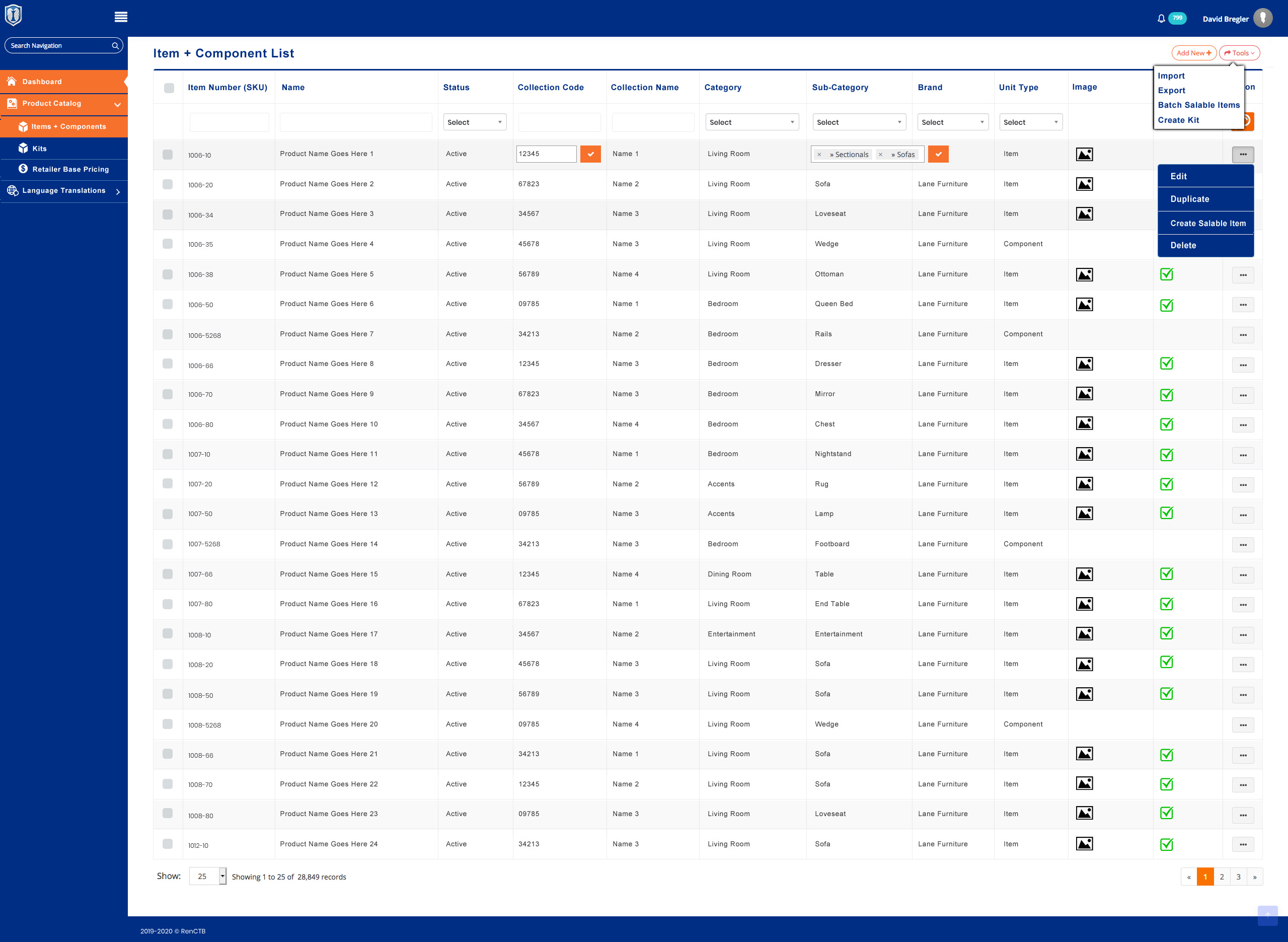This screenshot has width=1288, height=942.
Task: Select Export from the Tools menu
Action: click(x=1171, y=91)
